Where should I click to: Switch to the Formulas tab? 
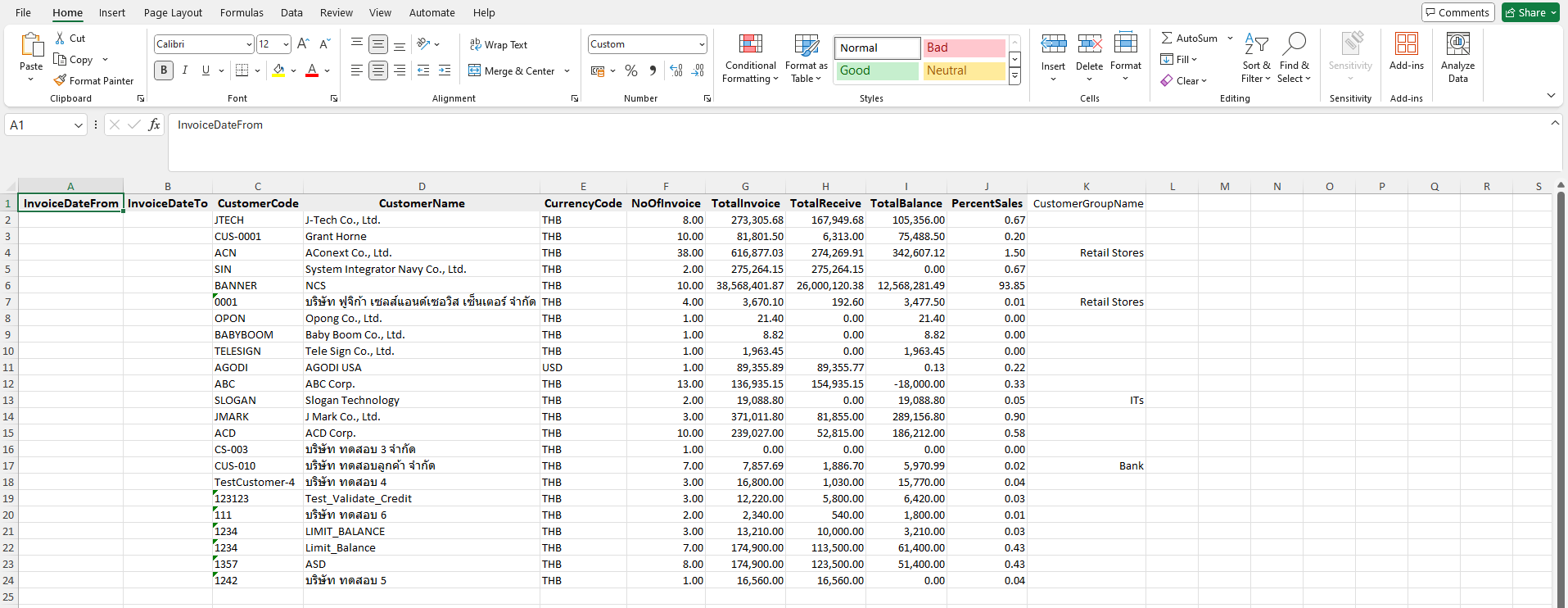(x=242, y=12)
